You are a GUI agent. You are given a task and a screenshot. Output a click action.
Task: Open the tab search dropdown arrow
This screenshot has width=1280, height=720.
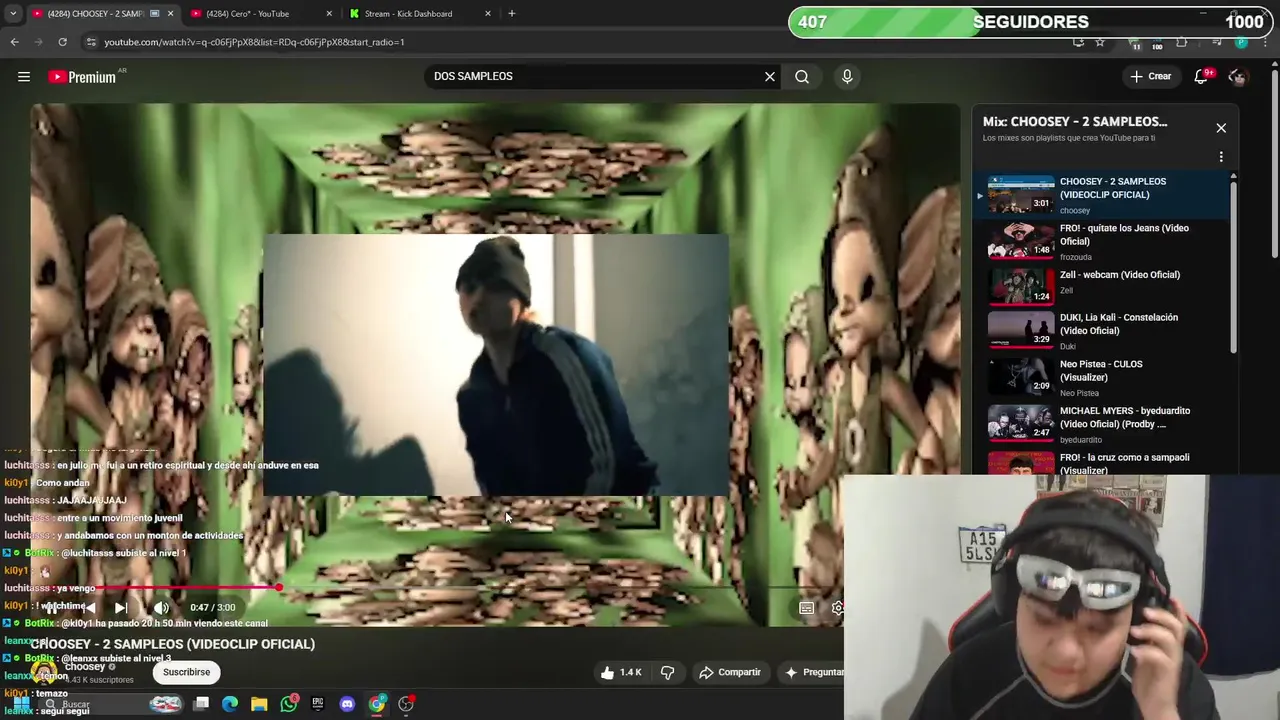pos(12,14)
